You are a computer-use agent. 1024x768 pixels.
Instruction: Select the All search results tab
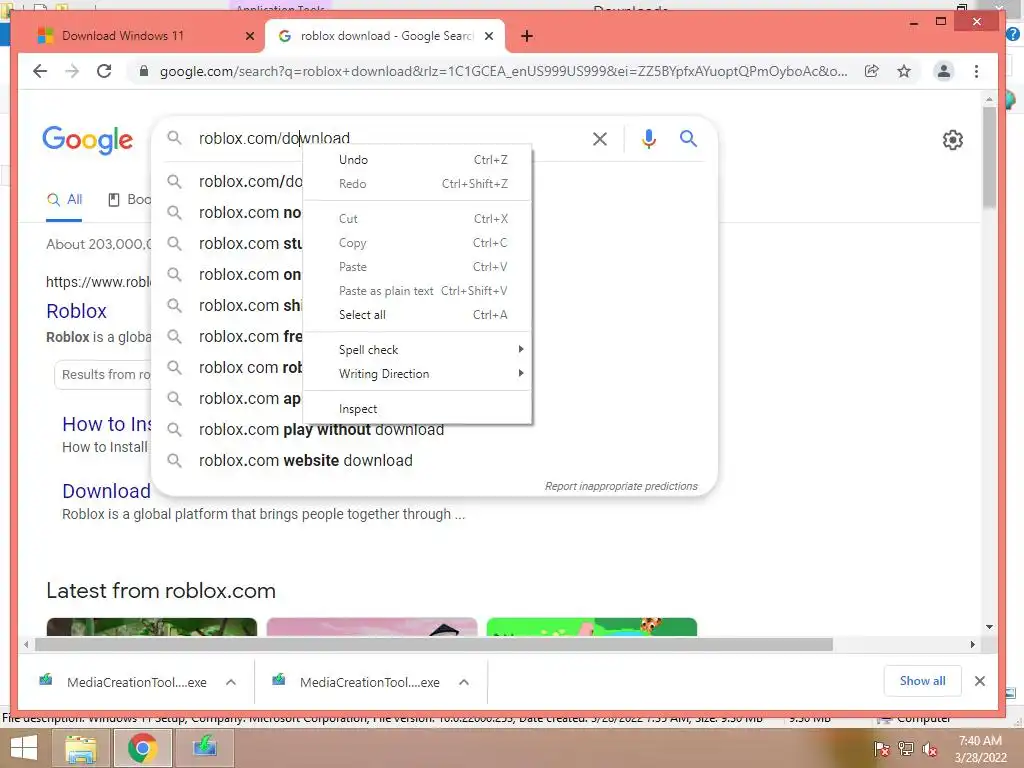(x=64, y=200)
